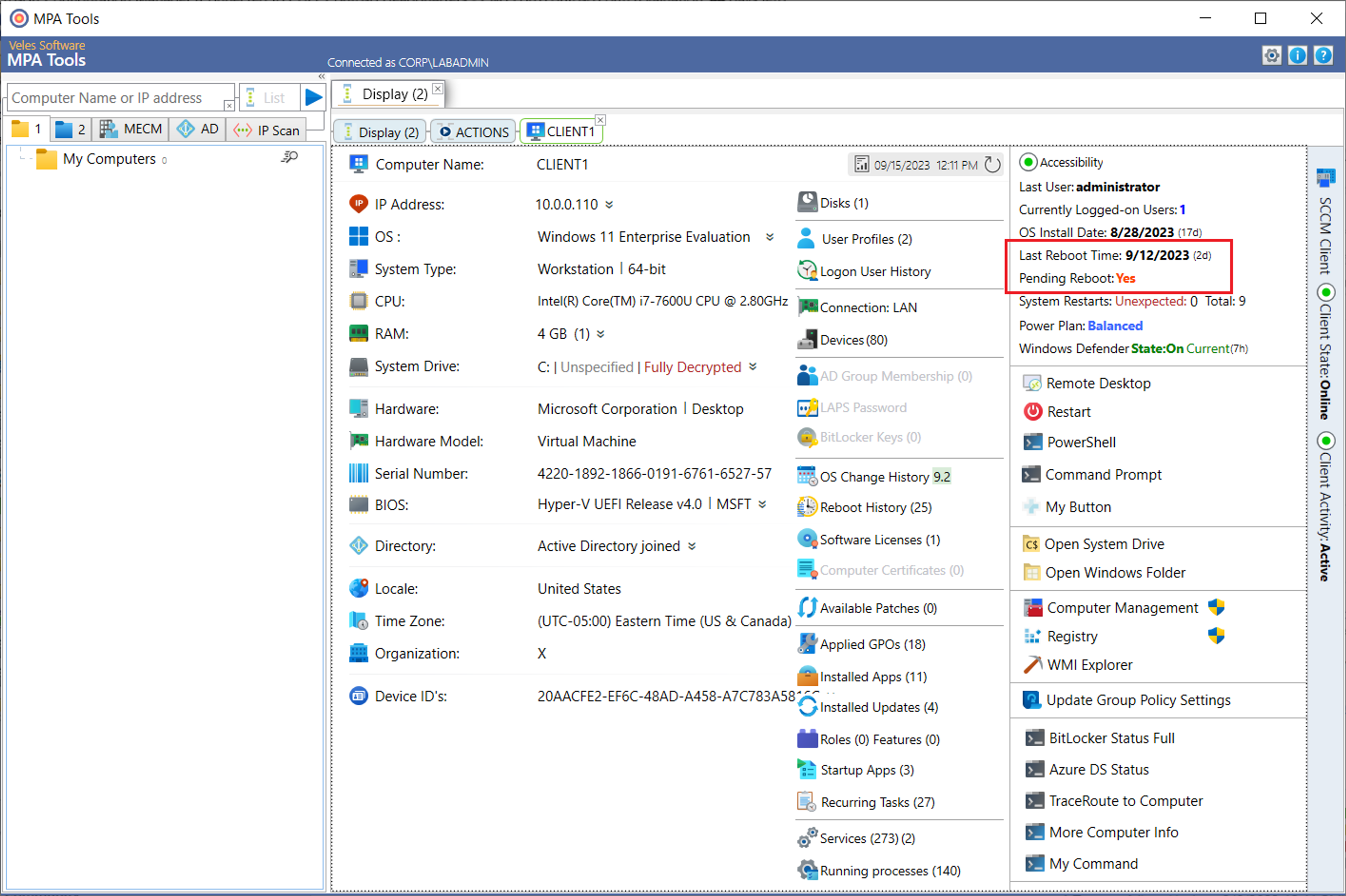Click the calculator icon beside 09/15/2023
The height and width of the screenshot is (896, 1346).
pyautogui.click(x=861, y=164)
